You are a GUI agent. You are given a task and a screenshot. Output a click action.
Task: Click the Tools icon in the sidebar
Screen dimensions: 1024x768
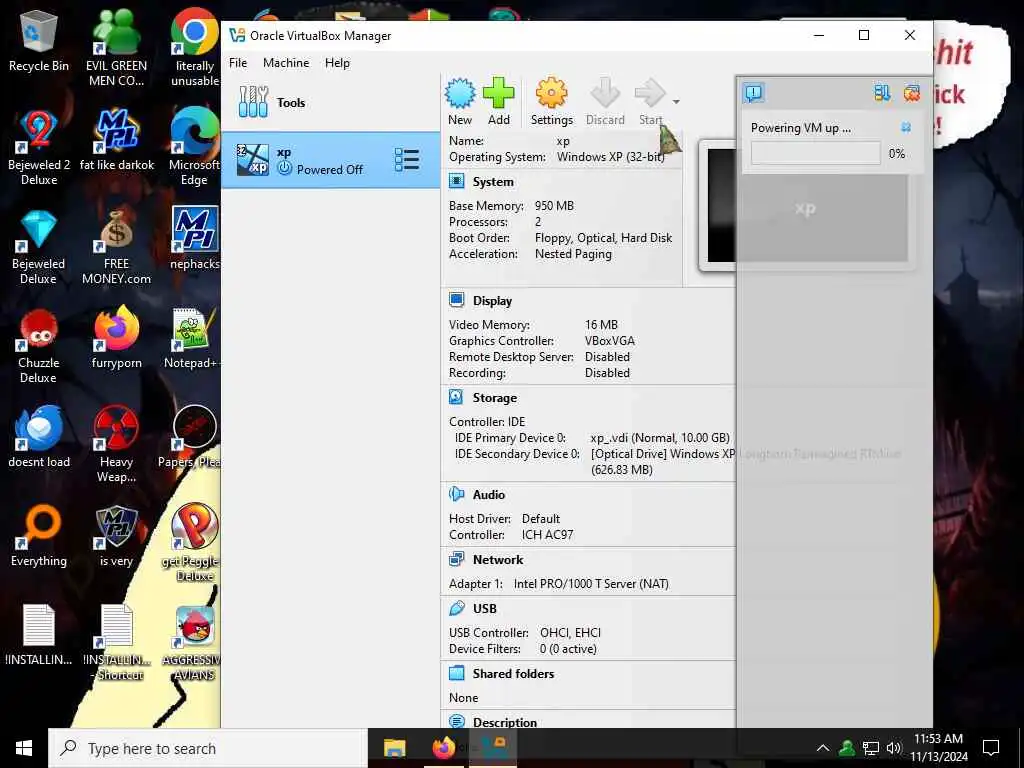click(253, 102)
